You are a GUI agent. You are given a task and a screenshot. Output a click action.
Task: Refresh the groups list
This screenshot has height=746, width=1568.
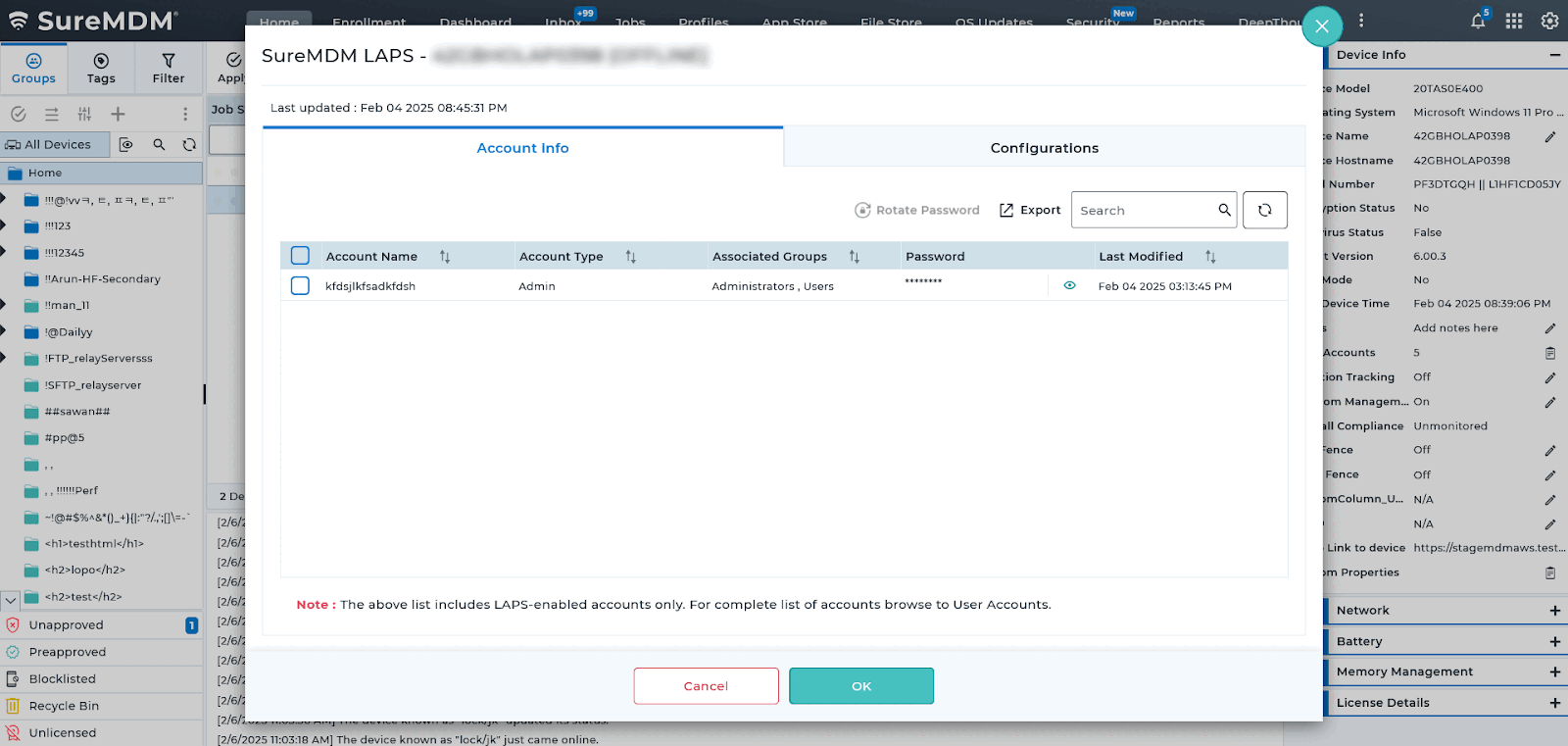point(189,144)
